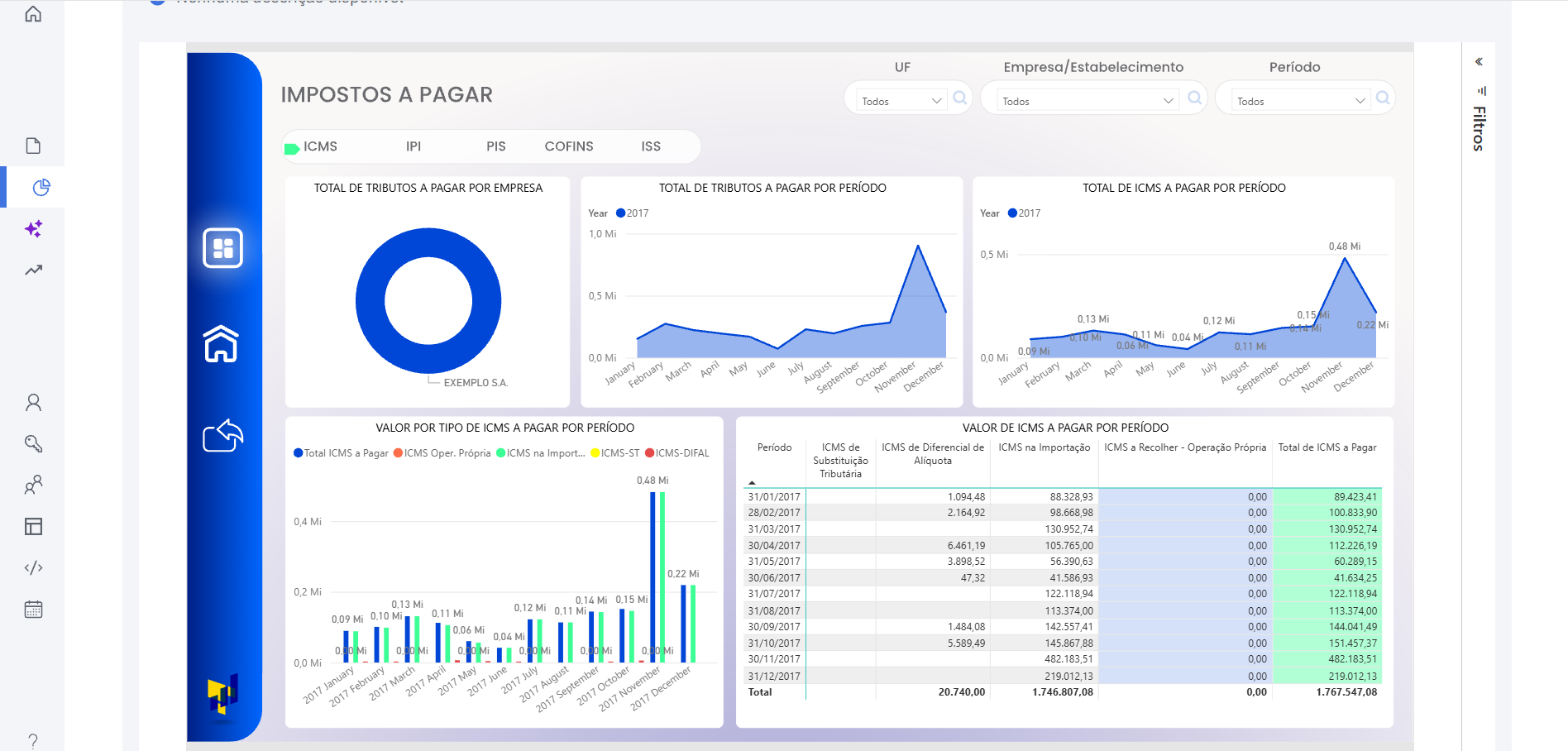Image resolution: width=1568 pixels, height=751 pixels.
Task: Select the ISS tax tab
Action: [651, 146]
